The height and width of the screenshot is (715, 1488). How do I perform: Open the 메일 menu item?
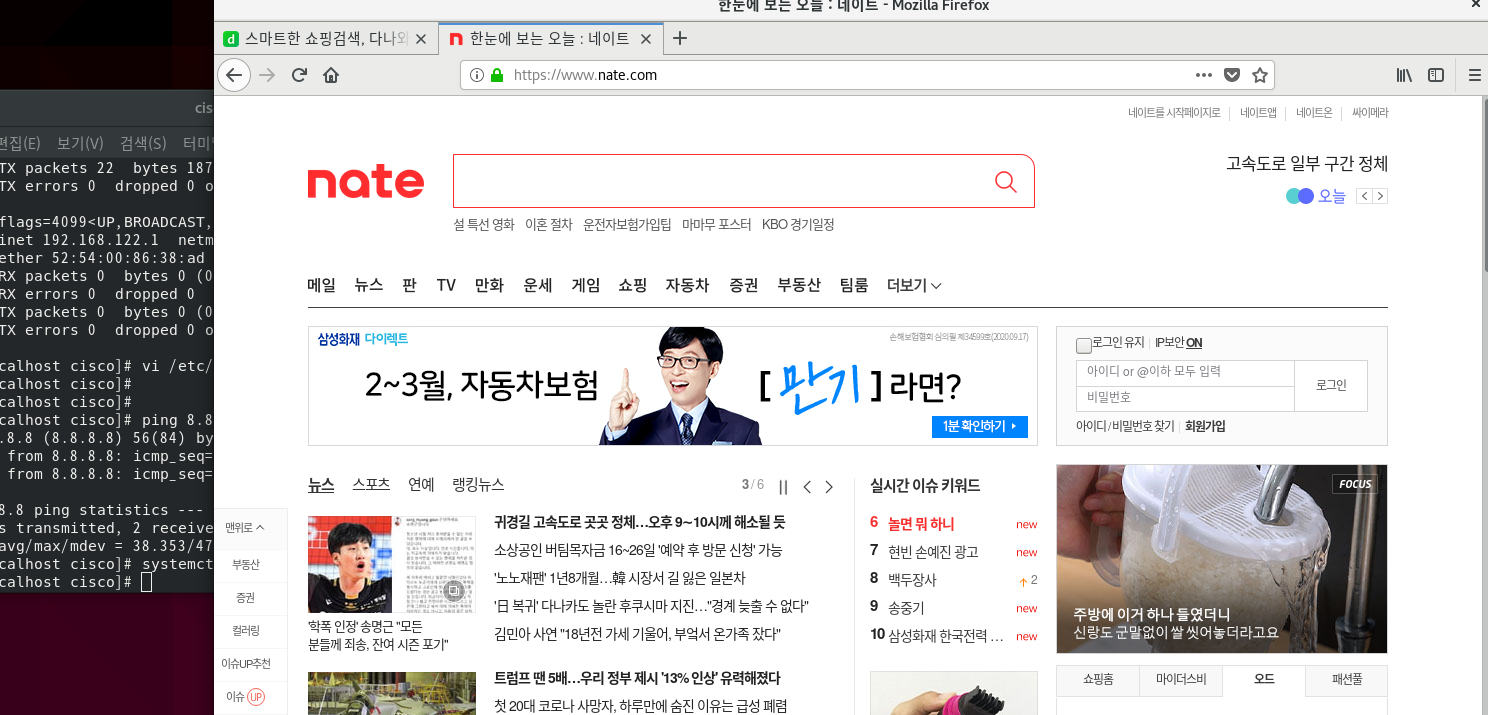[x=322, y=286]
